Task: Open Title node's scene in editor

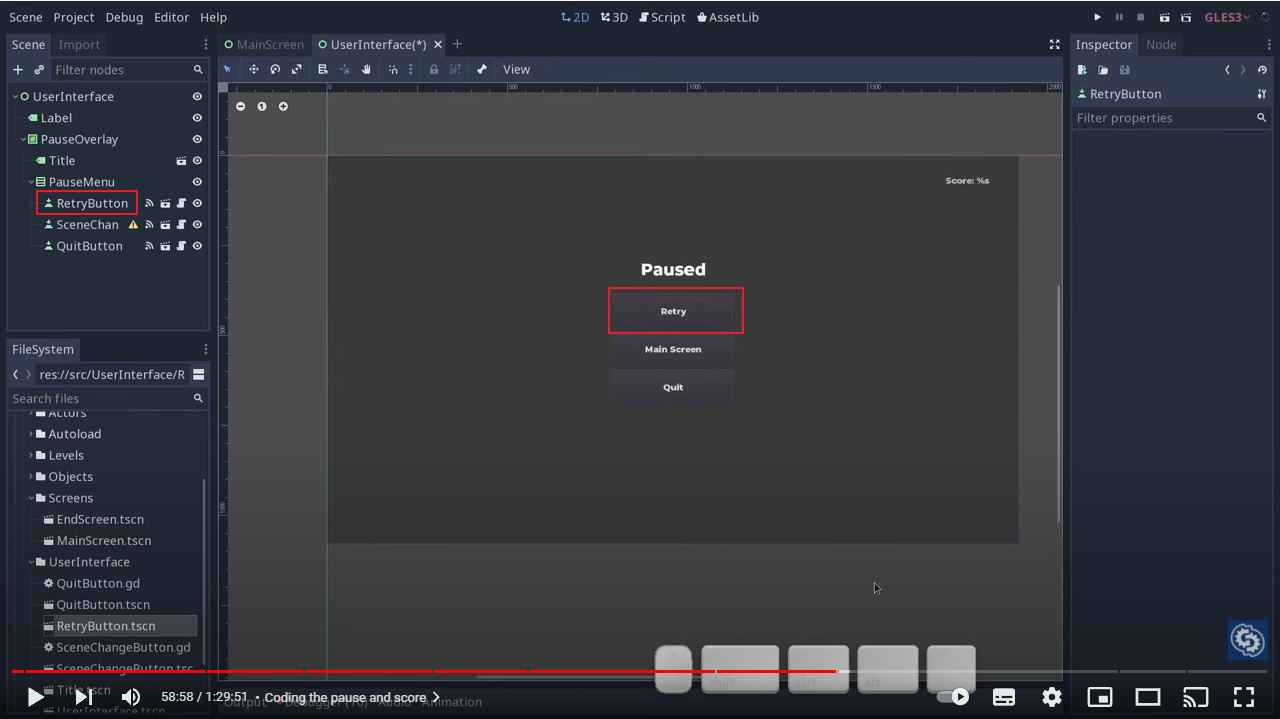Action: point(181,160)
